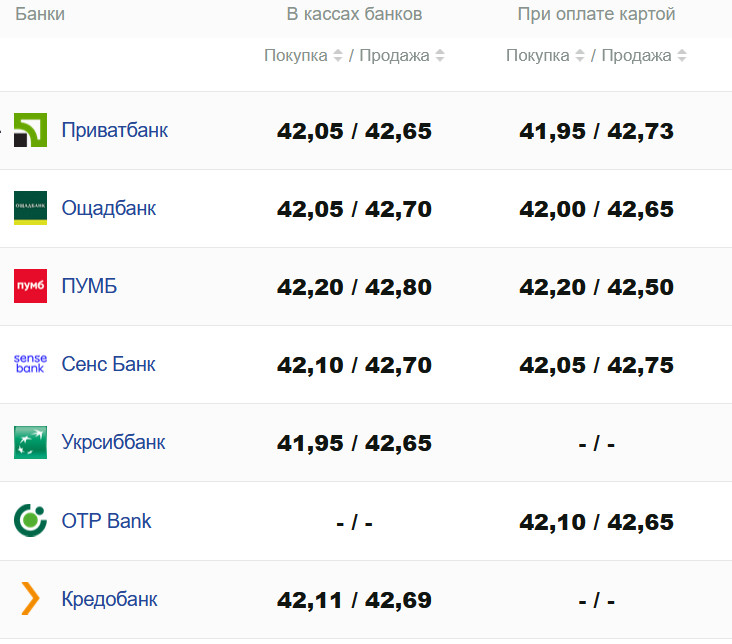This screenshot has width=732, height=644.
Task: Click the Oschadbank dark green logo
Action: tap(30, 208)
